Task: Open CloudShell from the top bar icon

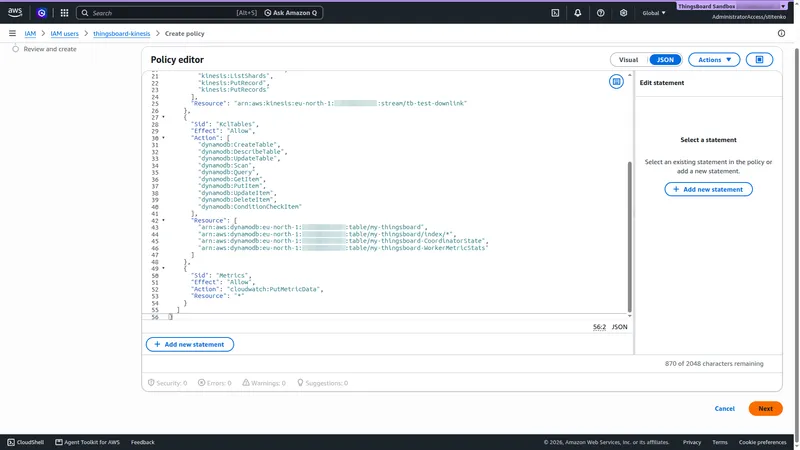Action: [555, 13]
